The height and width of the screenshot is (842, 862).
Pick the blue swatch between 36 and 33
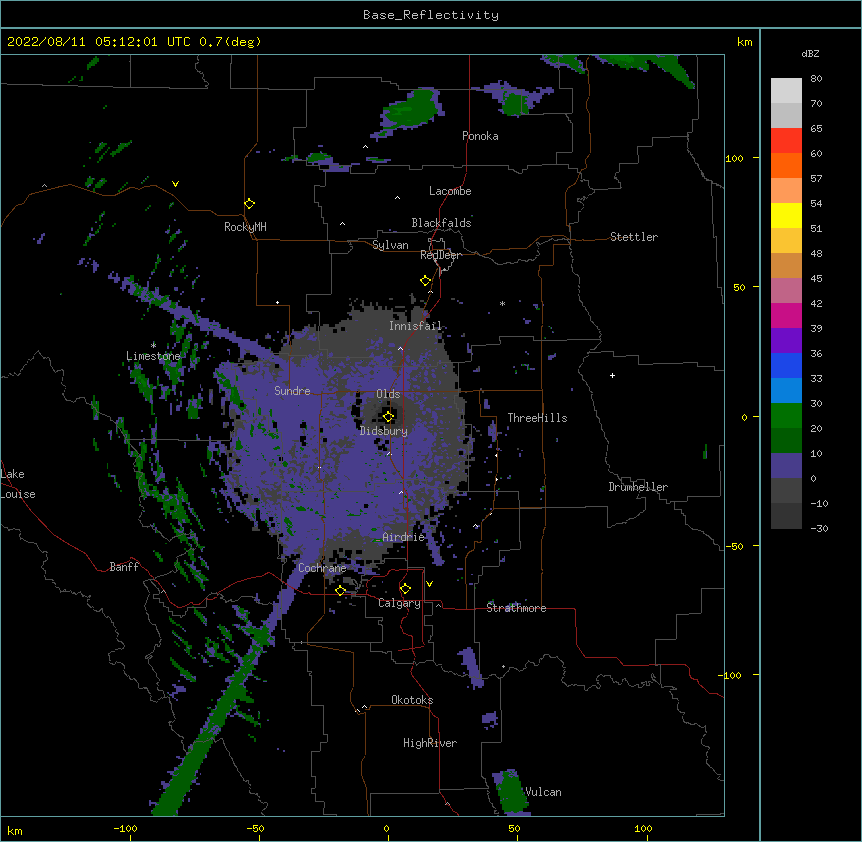[x=786, y=365]
